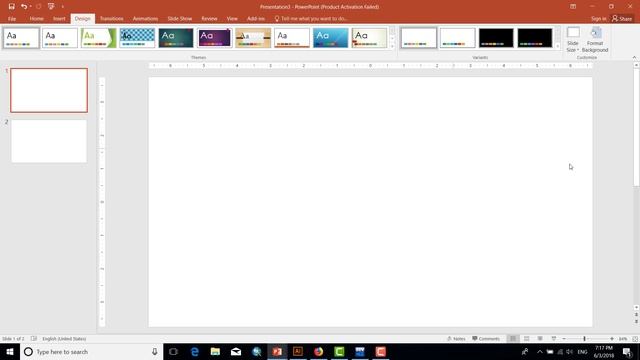The image size is (640, 360).
Task: Undo the last action
Action: click(x=24, y=7)
